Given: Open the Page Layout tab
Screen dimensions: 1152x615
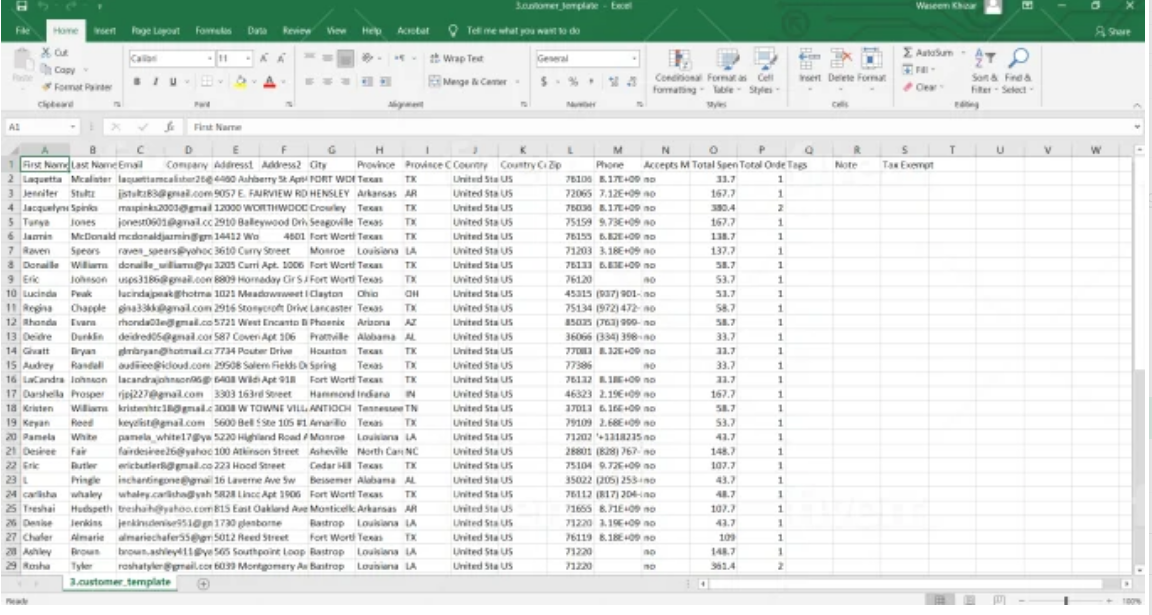Looking at the screenshot, I should click(x=155, y=30).
